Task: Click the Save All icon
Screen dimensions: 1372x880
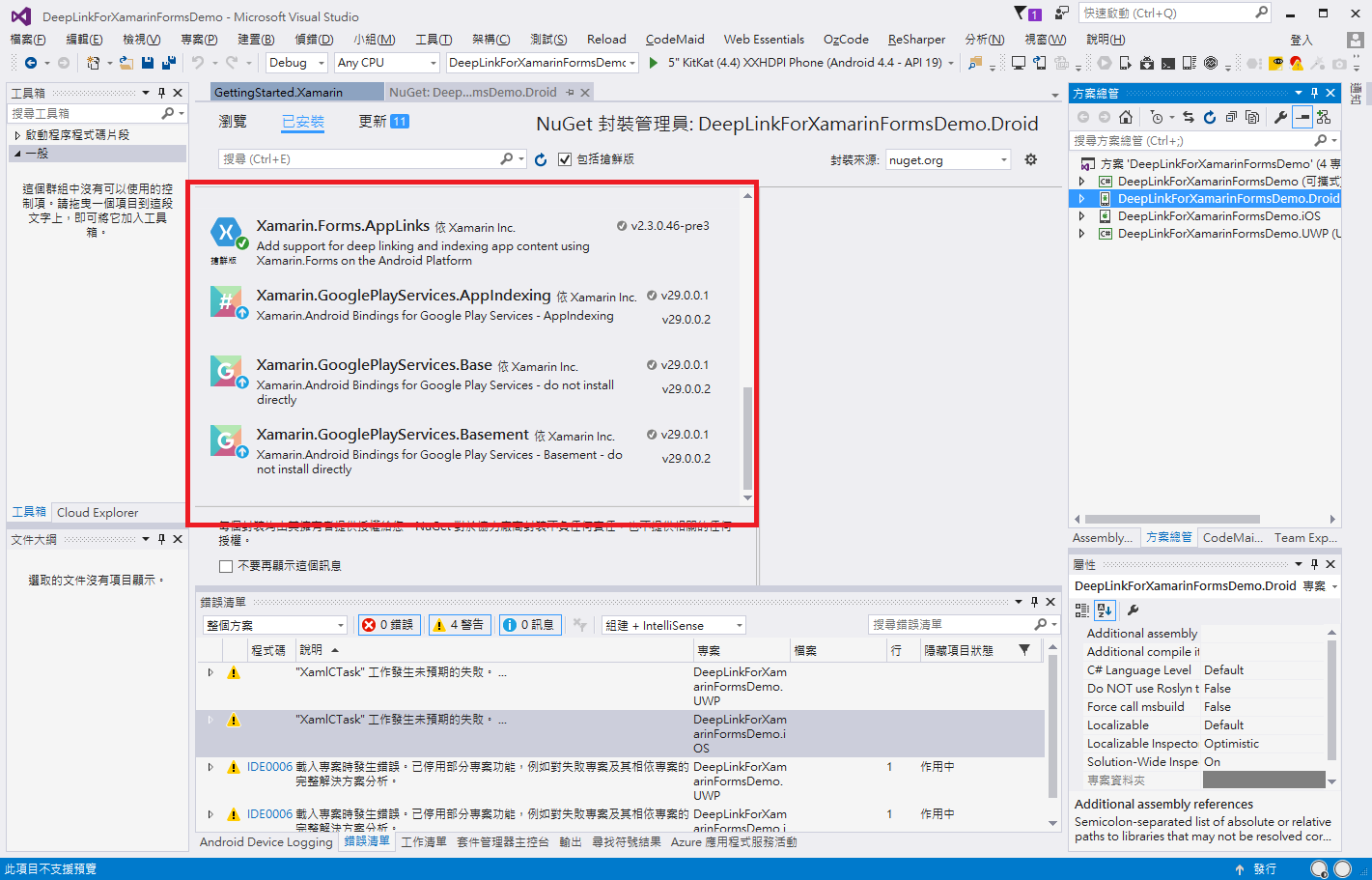Action: tap(169, 63)
